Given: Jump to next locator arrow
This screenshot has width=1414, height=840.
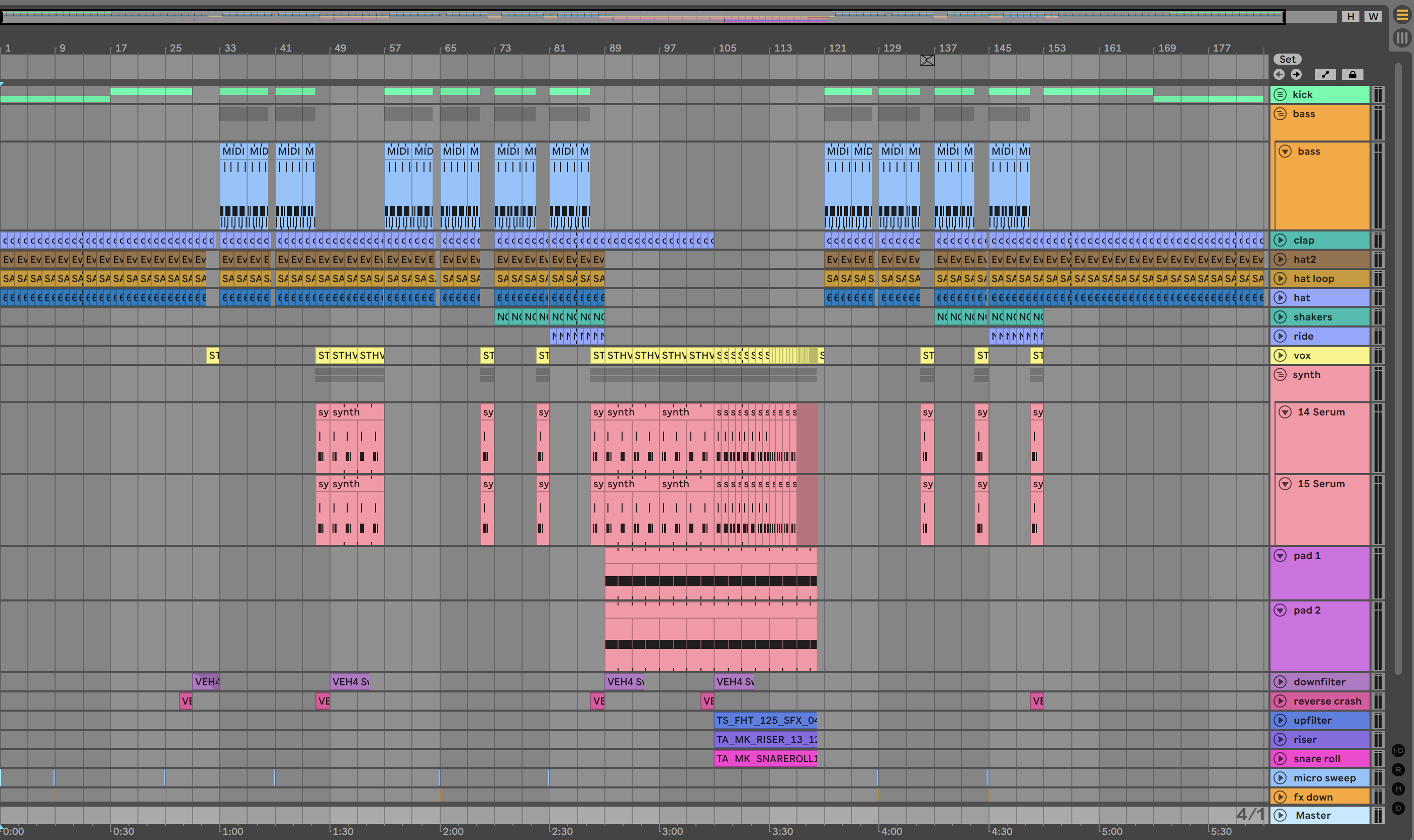Looking at the screenshot, I should [x=1296, y=74].
